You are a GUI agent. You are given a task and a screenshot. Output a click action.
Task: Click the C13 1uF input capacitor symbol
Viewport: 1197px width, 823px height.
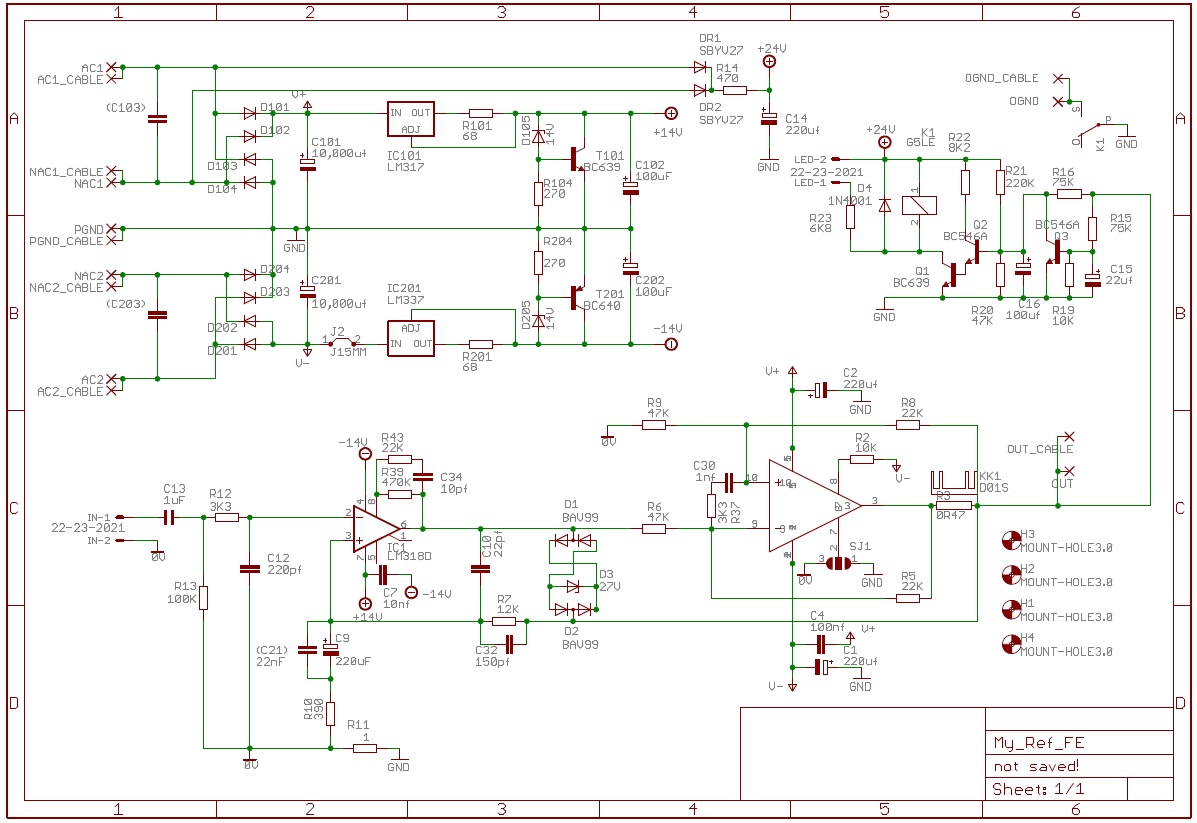click(169, 518)
